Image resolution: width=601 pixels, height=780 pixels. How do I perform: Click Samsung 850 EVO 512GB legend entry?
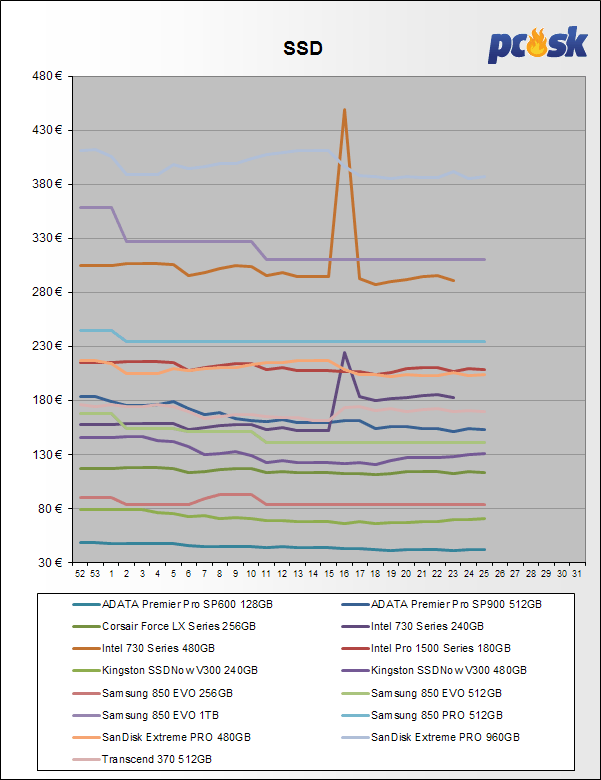(421, 693)
